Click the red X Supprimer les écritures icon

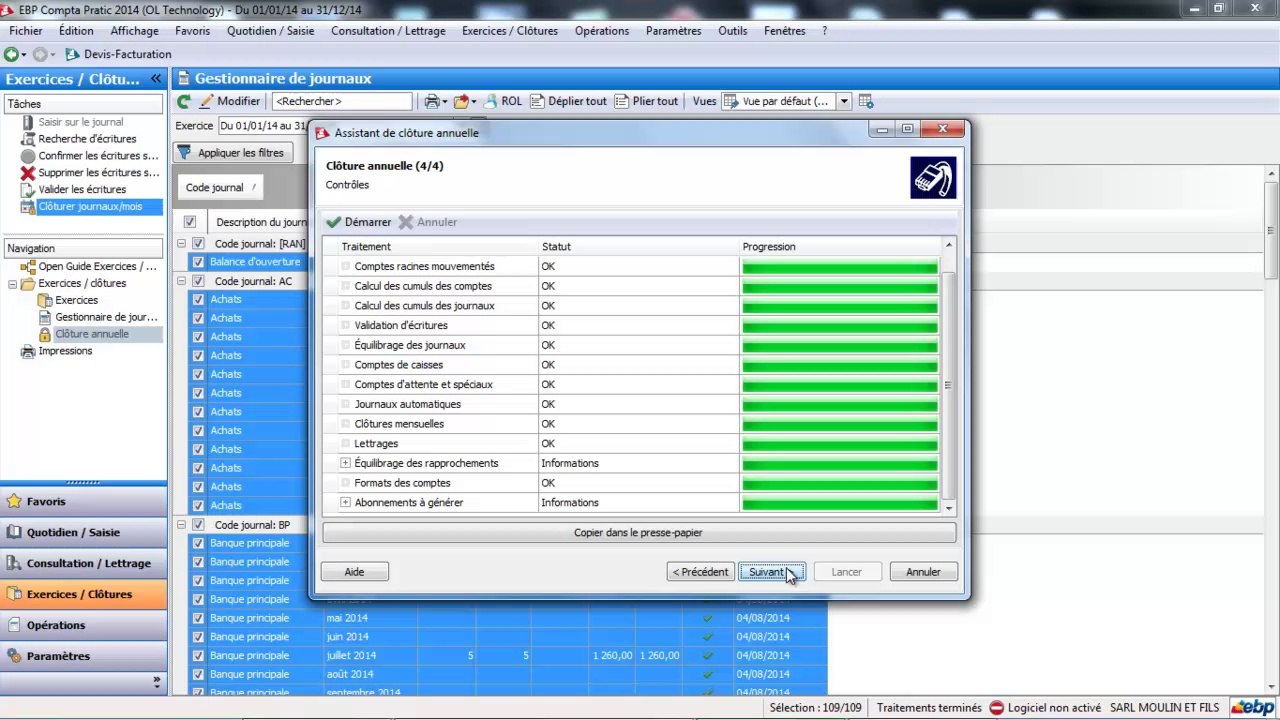[28, 173]
